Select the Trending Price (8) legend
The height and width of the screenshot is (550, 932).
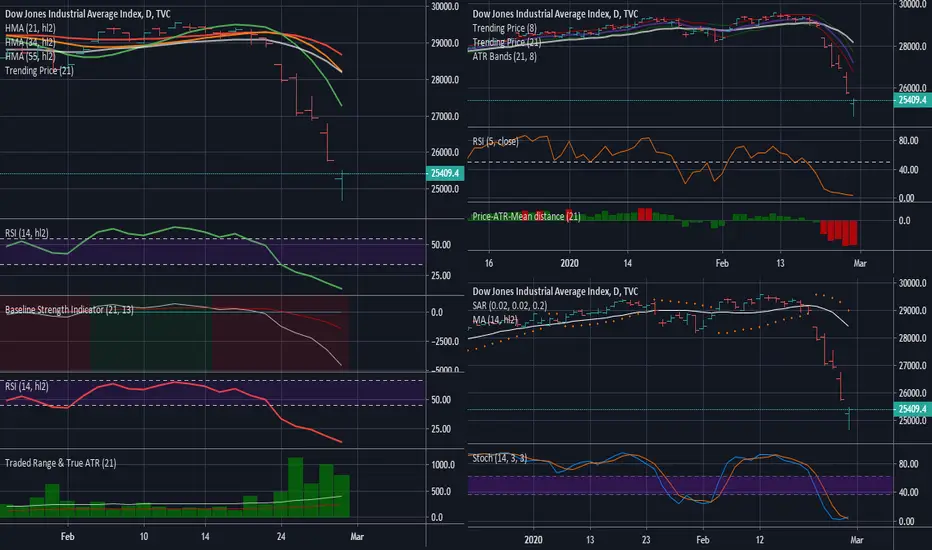coord(505,28)
